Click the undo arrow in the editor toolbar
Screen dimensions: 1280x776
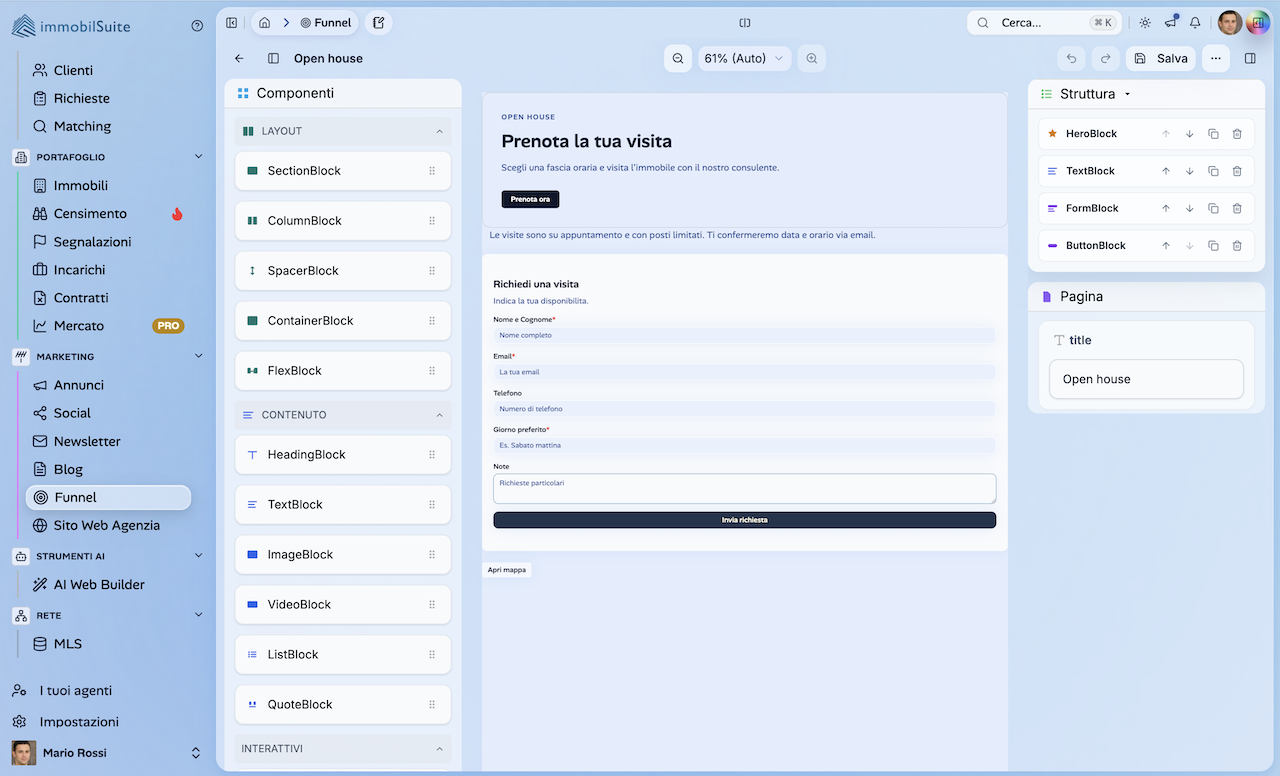[x=1070, y=58]
